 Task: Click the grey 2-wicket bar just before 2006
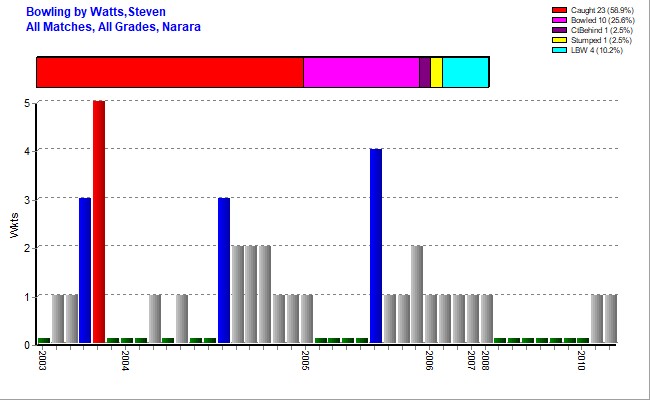click(417, 294)
